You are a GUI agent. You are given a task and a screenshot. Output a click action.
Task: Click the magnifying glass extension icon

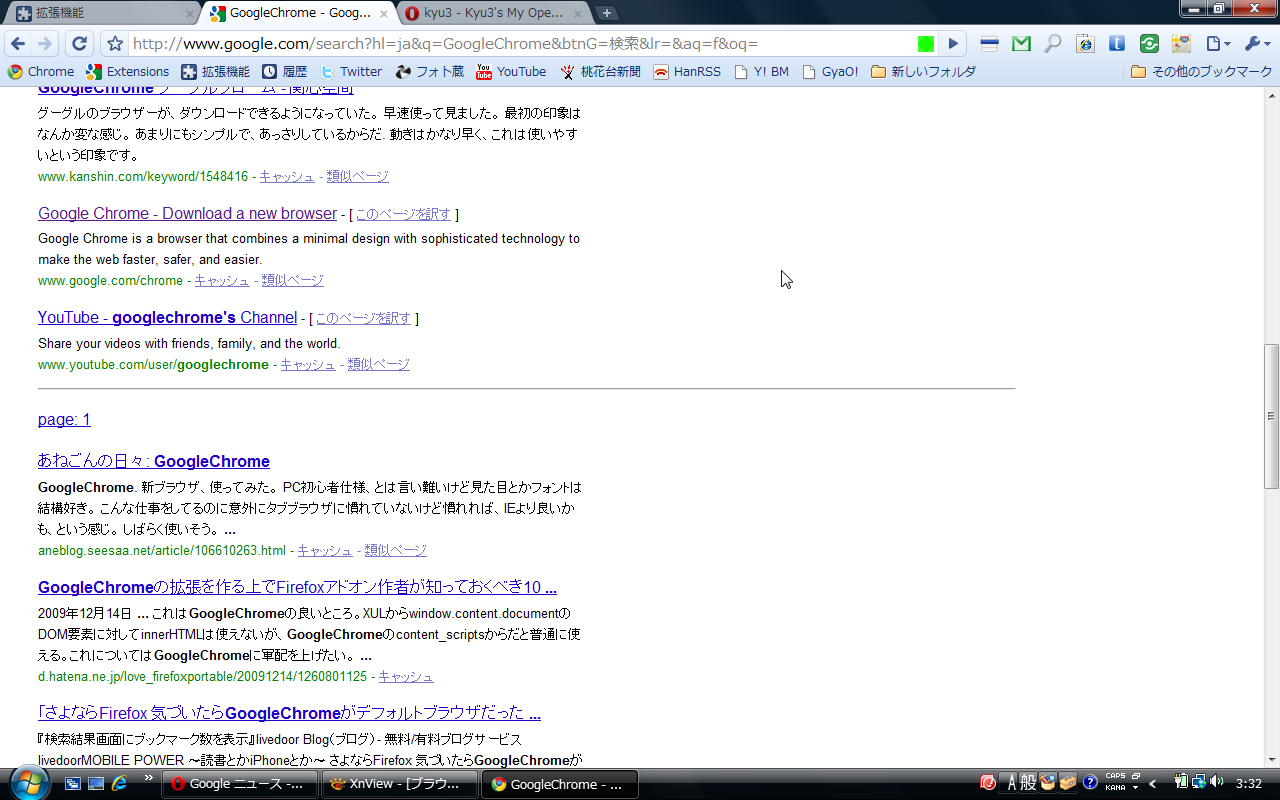1053,44
